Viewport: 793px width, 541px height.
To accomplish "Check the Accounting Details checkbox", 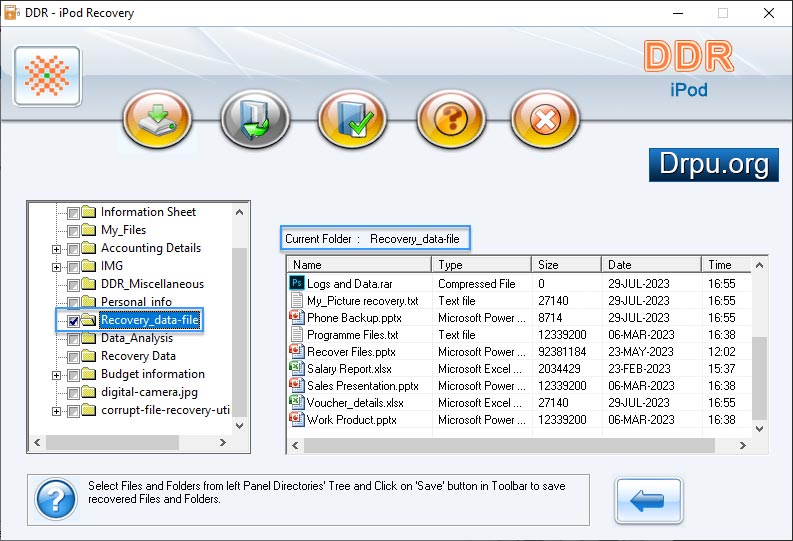I will click(x=73, y=249).
